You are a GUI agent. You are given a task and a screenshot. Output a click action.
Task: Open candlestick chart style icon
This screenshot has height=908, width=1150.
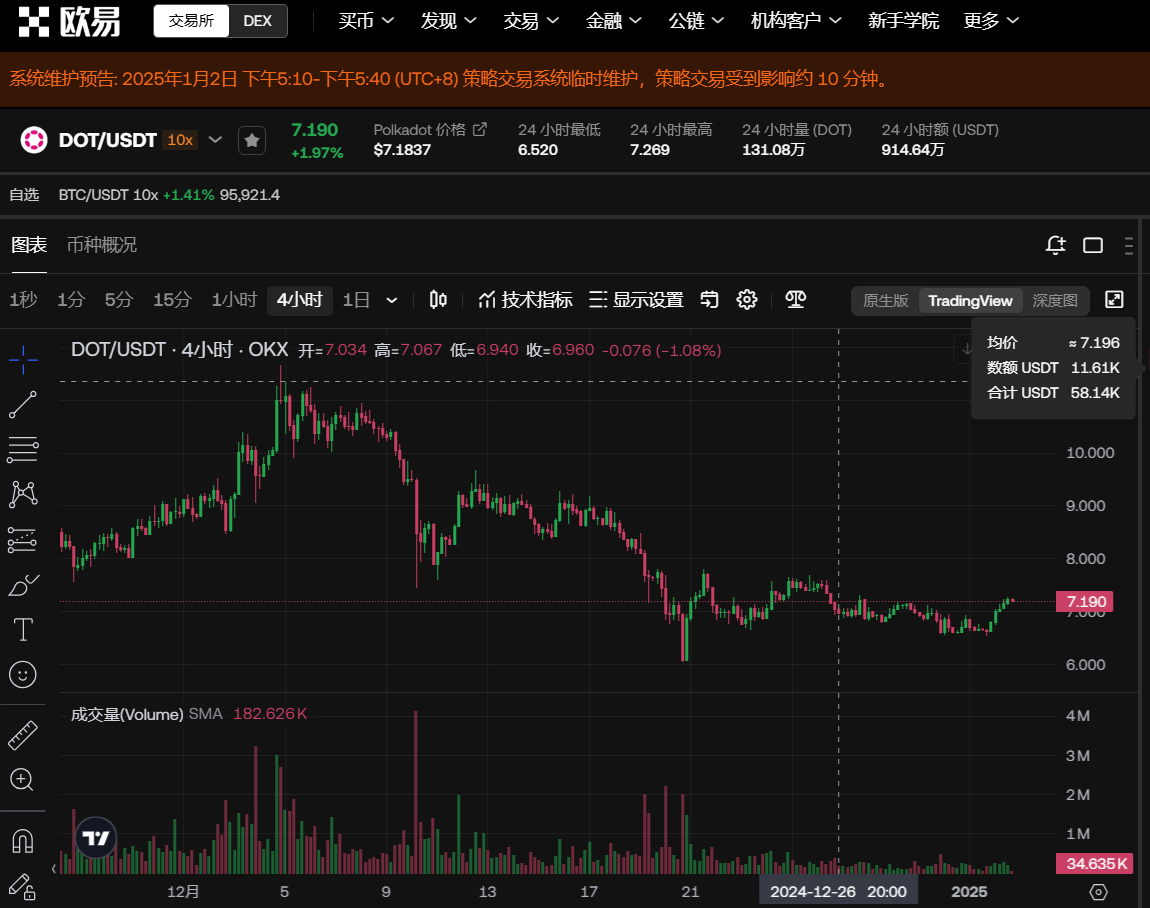[x=438, y=300]
